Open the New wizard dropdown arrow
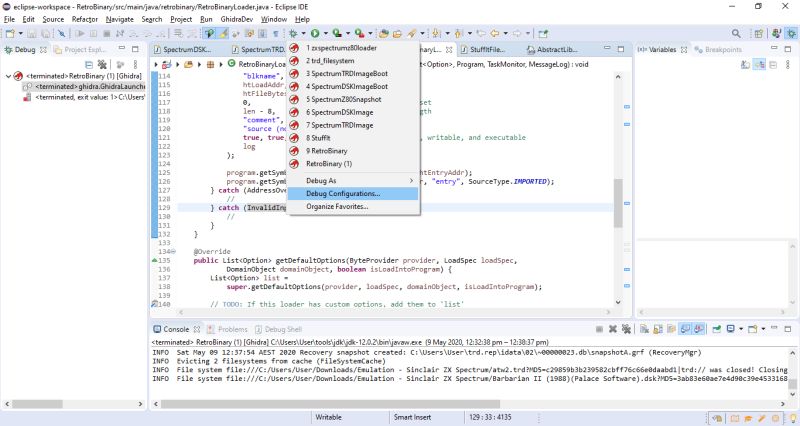800x426 pixels. click(x=21, y=33)
